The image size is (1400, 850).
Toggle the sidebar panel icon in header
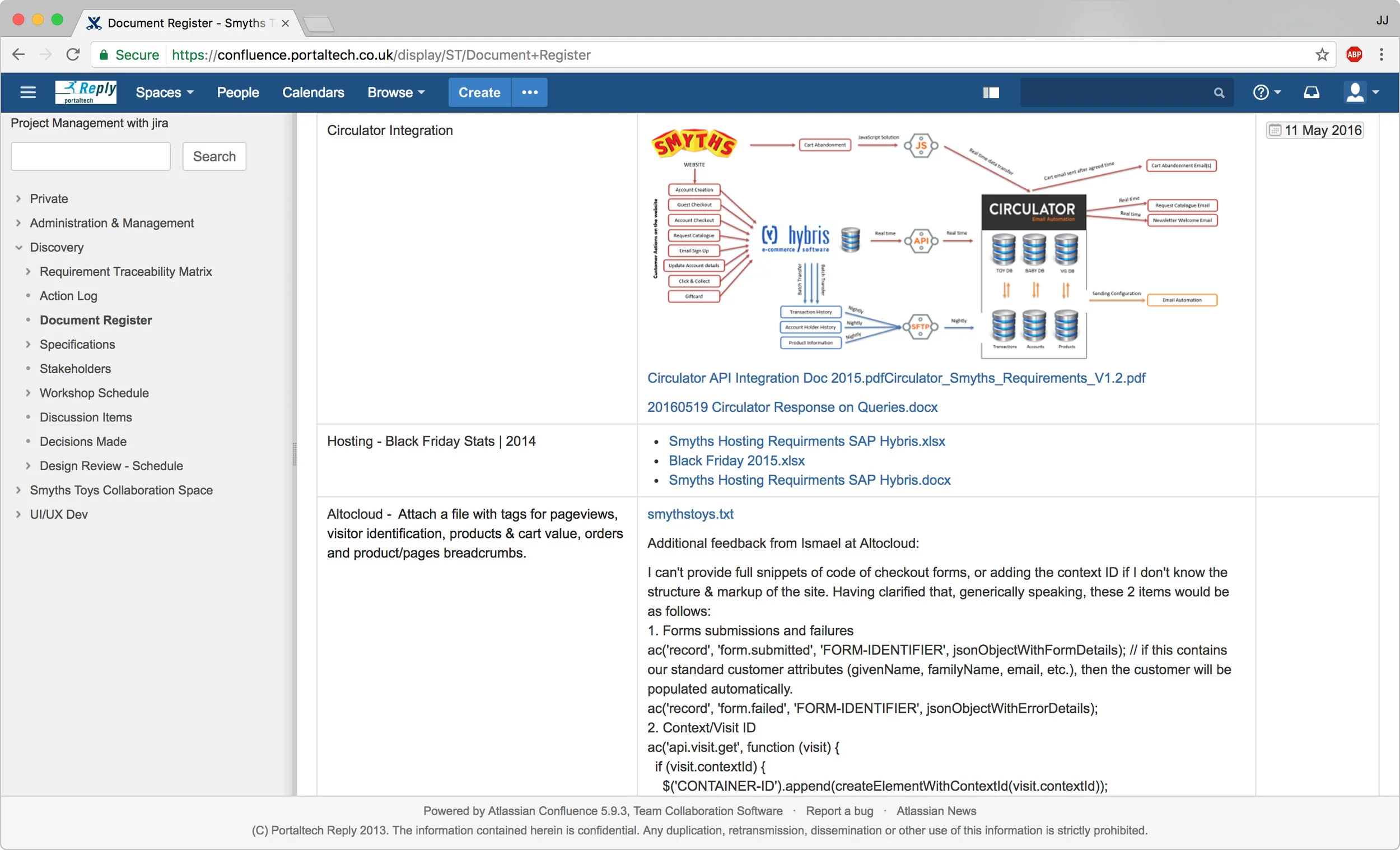[x=991, y=92]
